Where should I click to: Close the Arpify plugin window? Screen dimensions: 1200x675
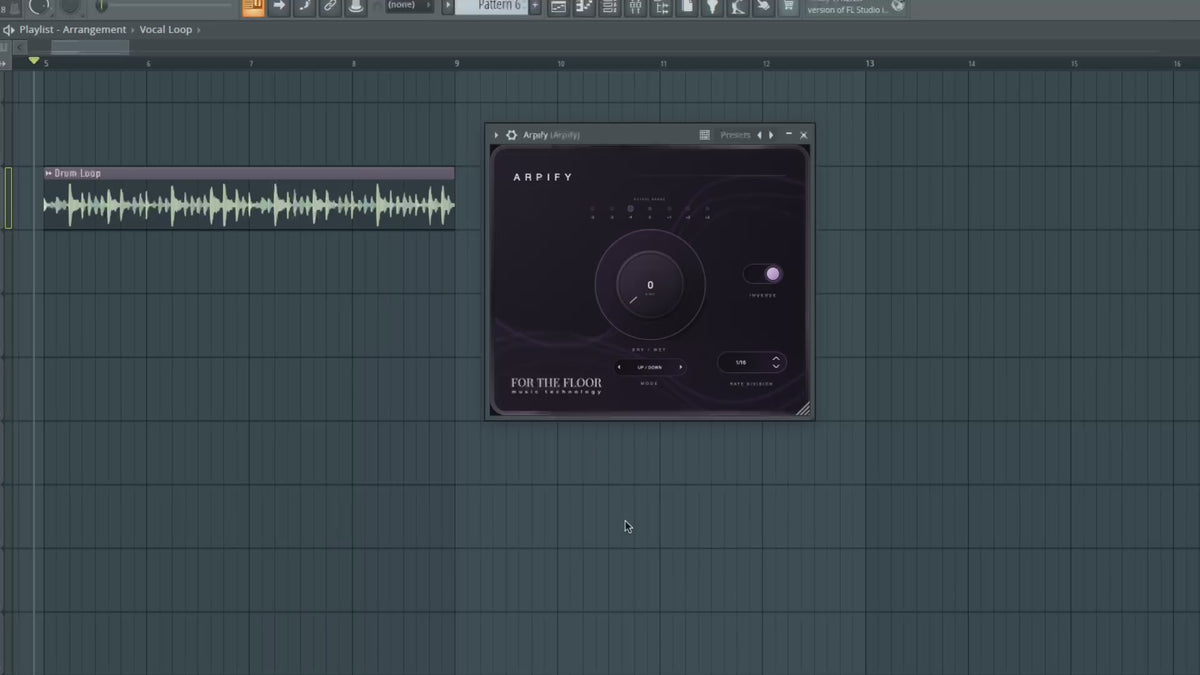click(x=804, y=135)
